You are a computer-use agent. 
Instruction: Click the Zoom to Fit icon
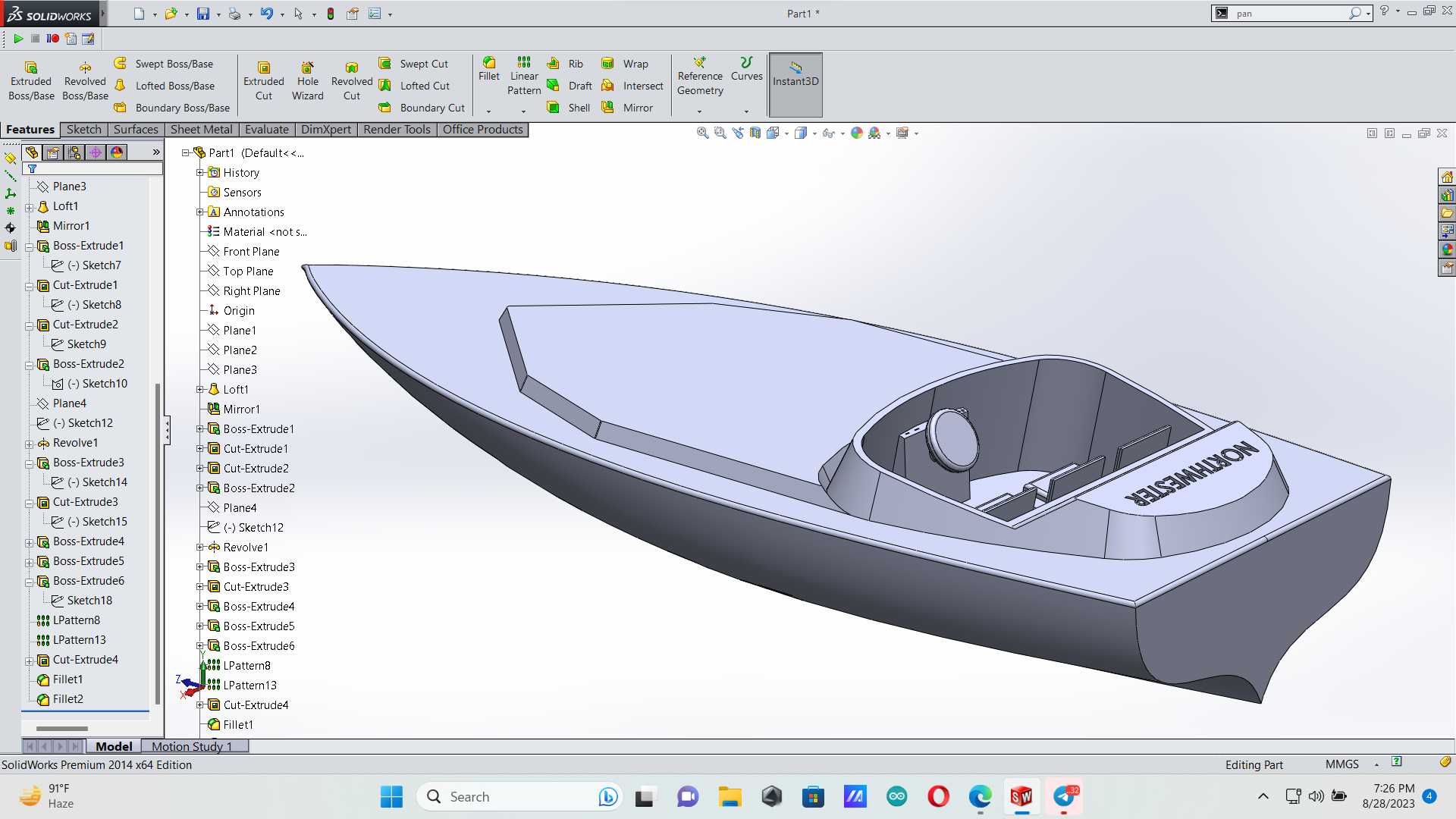[702, 133]
